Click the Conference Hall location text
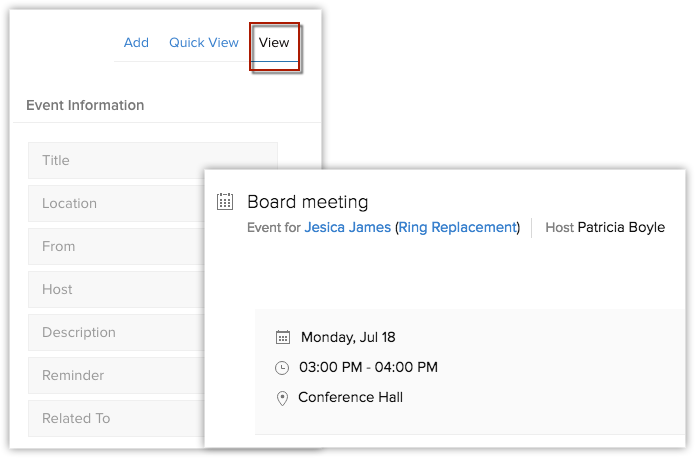The image size is (695, 458). tap(350, 398)
